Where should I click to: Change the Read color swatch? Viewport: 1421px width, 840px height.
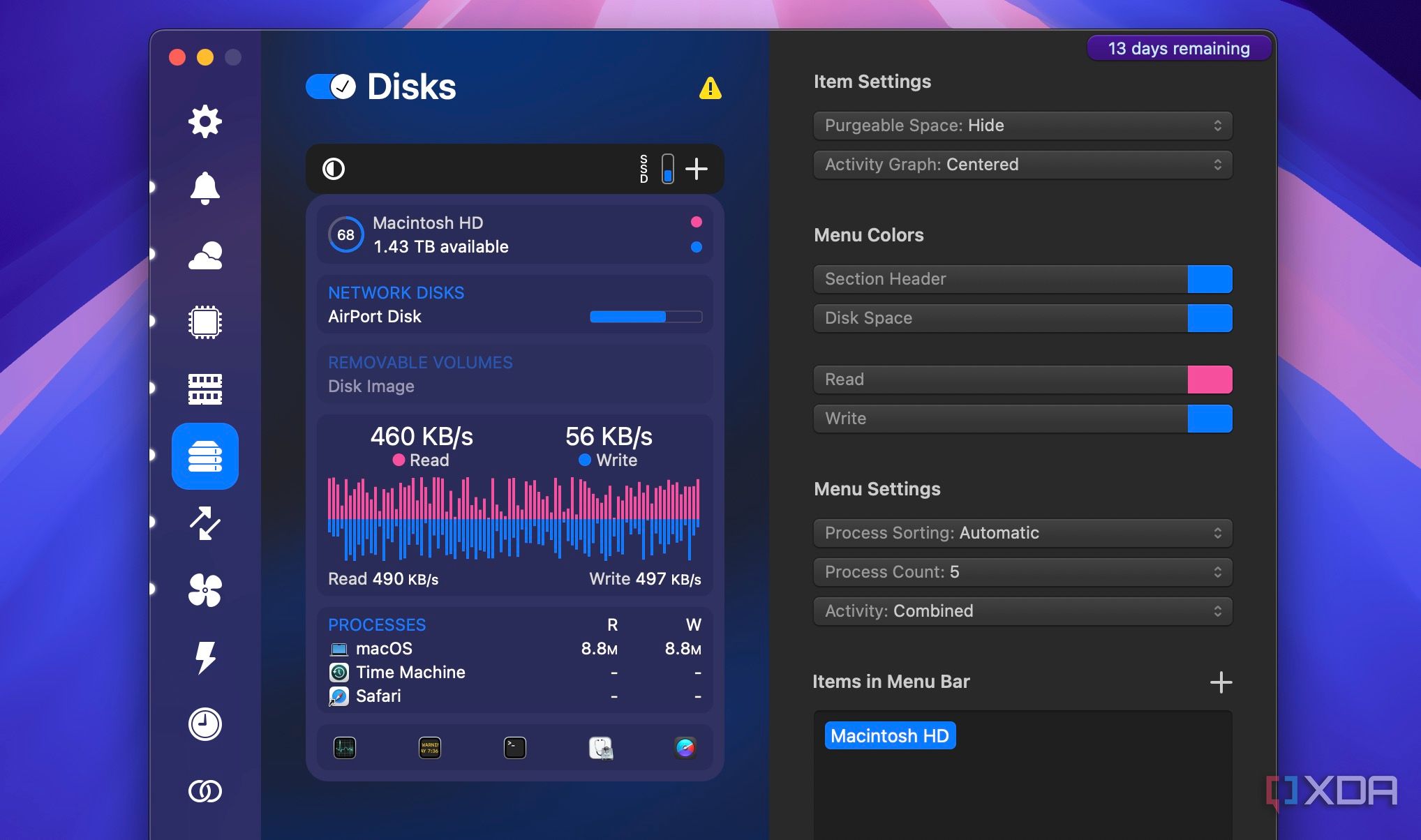(1210, 380)
